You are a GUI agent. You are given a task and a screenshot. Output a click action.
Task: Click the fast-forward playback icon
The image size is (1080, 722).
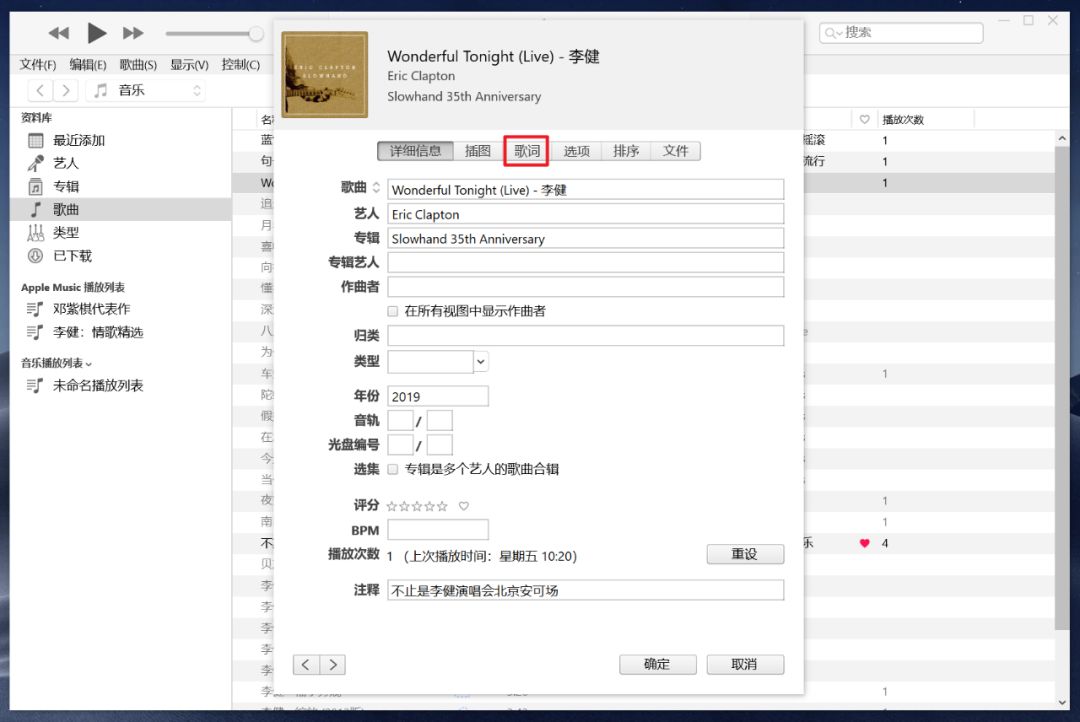tap(133, 32)
